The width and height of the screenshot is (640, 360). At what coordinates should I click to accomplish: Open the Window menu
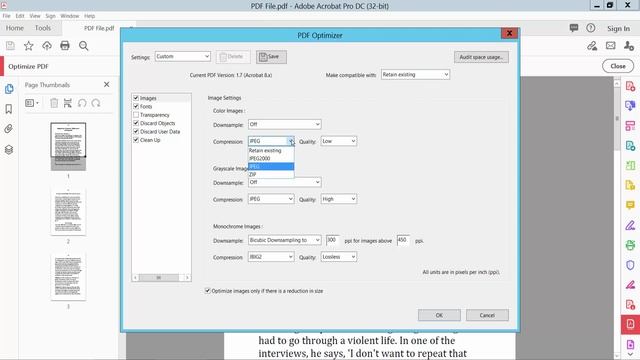click(x=70, y=16)
